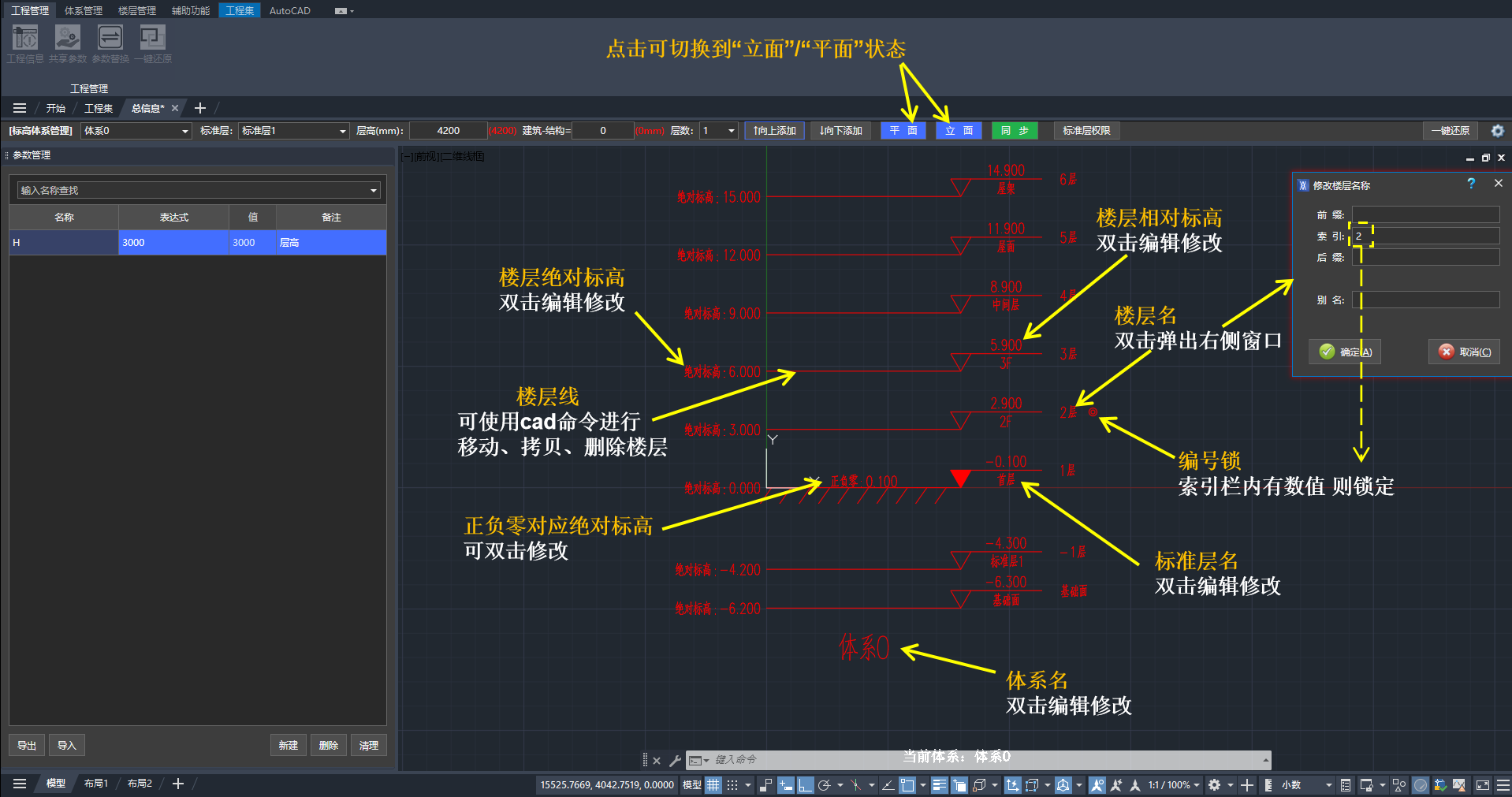Screen dimensions: 1512x797
Task: Switch view with the 平面 button
Action: pyautogui.click(x=903, y=131)
